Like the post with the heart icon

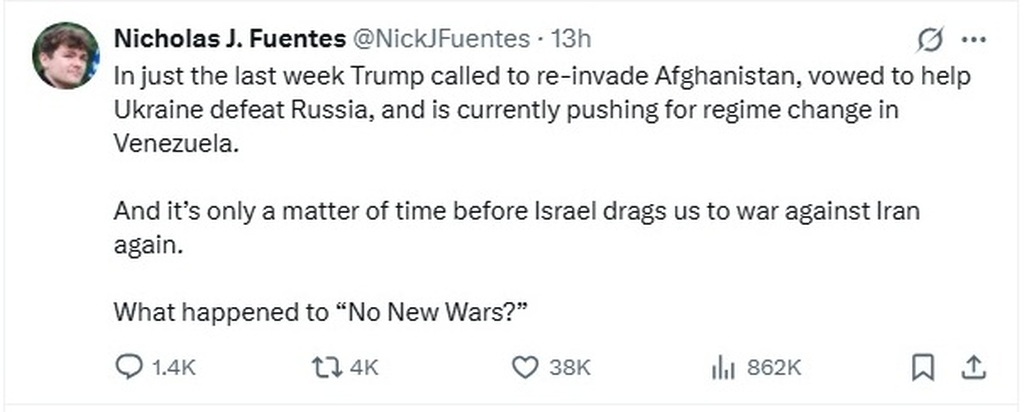click(x=525, y=368)
